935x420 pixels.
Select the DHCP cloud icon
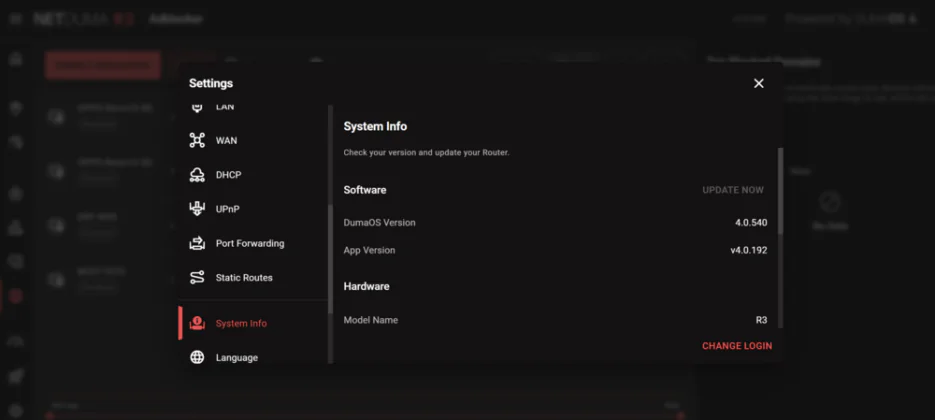pyautogui.click(x=197, y=175)
